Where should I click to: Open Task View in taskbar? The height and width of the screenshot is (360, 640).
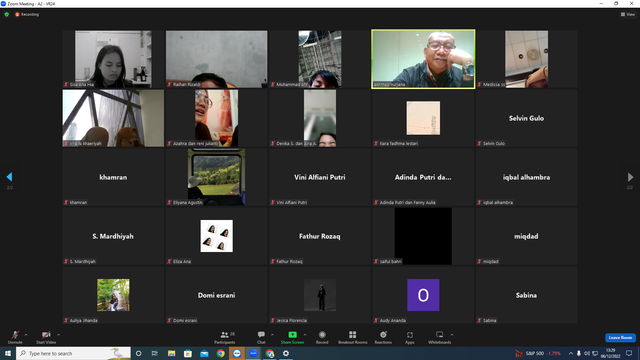(155, 353)
